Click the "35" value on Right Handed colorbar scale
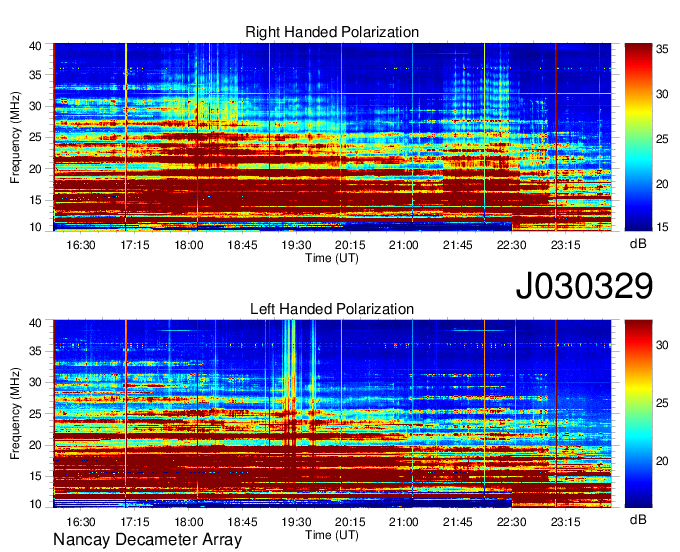 point(662,49)
